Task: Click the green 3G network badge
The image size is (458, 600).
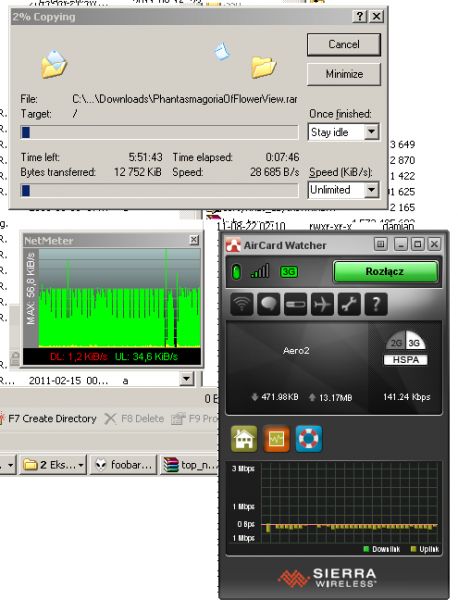Action: (x=288, y=272)
